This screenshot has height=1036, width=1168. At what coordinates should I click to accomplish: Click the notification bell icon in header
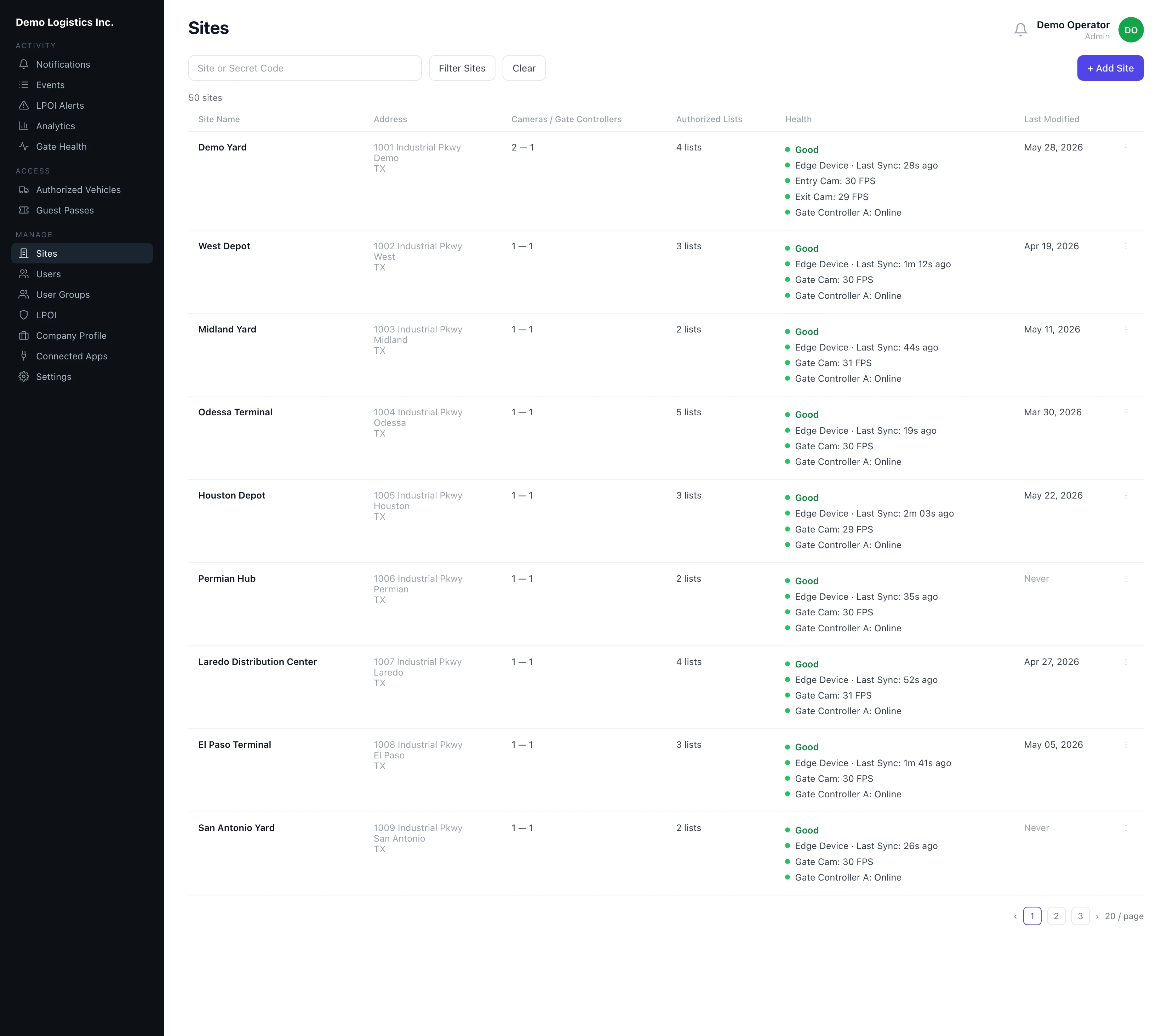[x=1020, y=30]
